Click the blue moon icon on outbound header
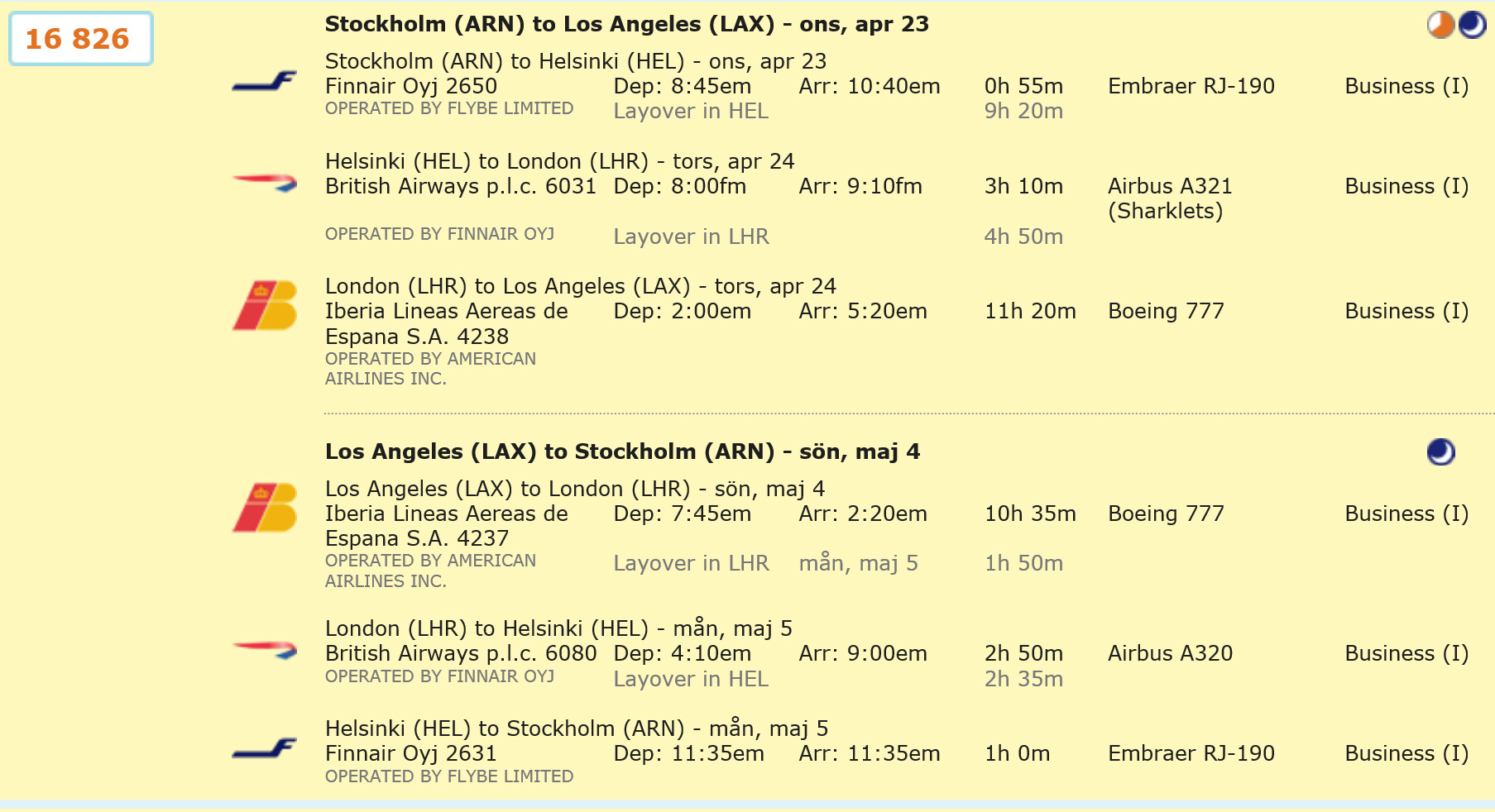This screenshot has width=1495, height=812. tap(1472, 25)
